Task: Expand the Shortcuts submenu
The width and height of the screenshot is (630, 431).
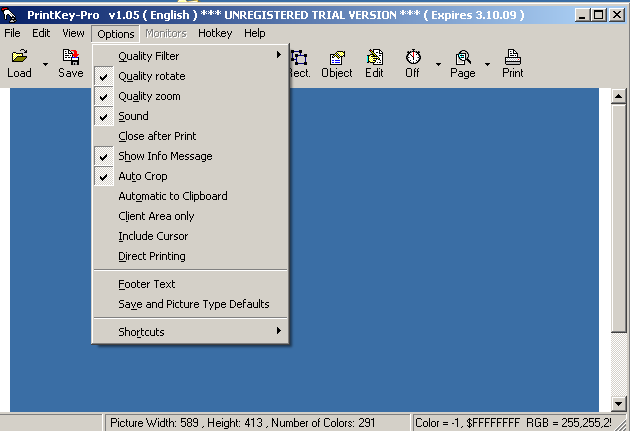Action: tap(190, 332)
